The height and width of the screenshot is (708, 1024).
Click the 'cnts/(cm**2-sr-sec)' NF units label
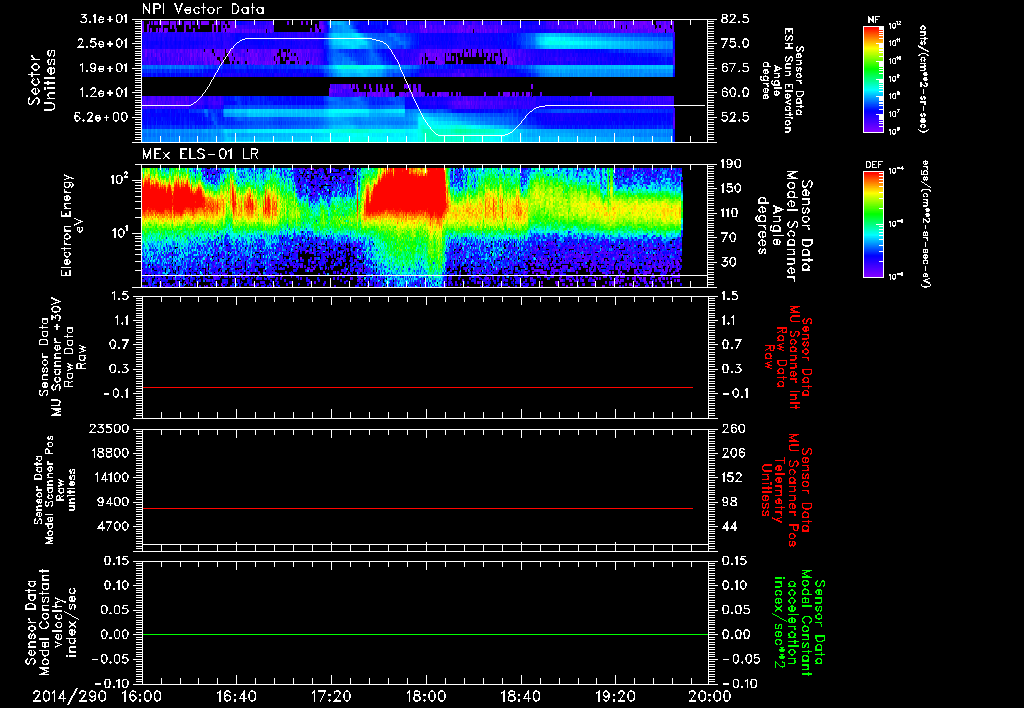923,79
